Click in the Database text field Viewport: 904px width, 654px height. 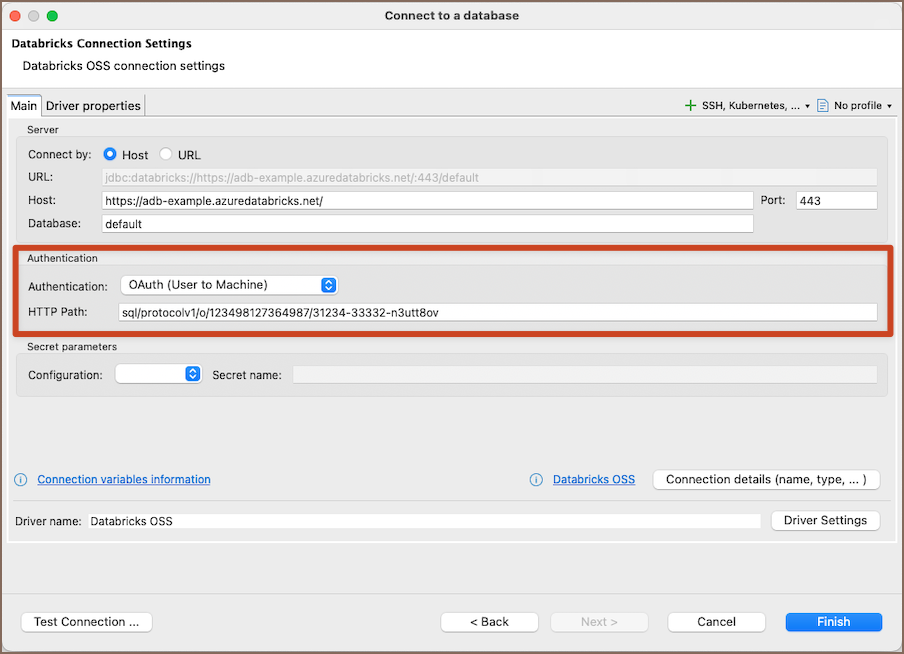426,224
